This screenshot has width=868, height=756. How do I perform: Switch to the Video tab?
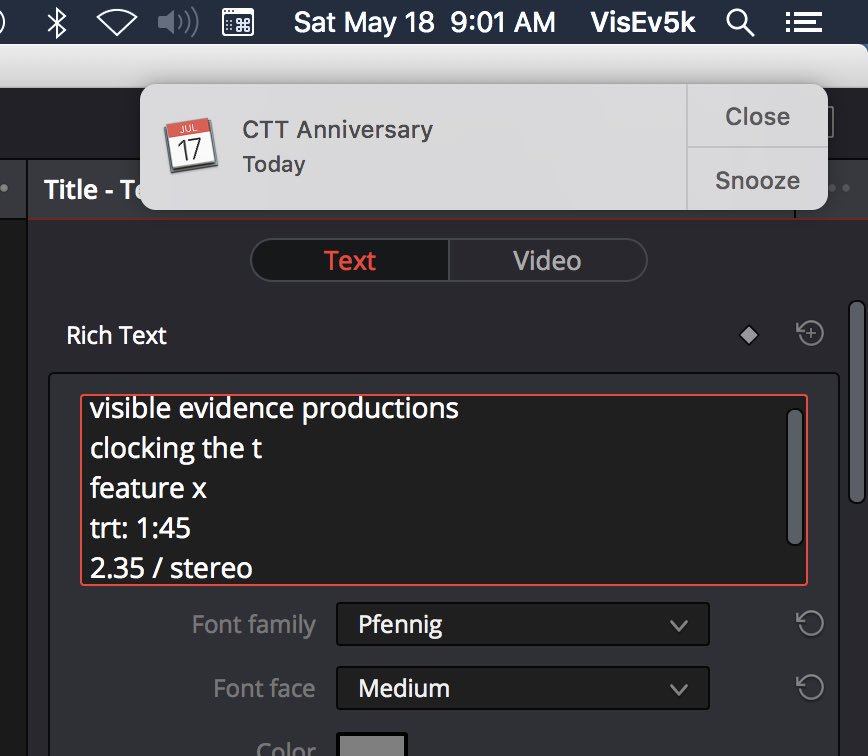coord(547,261)
